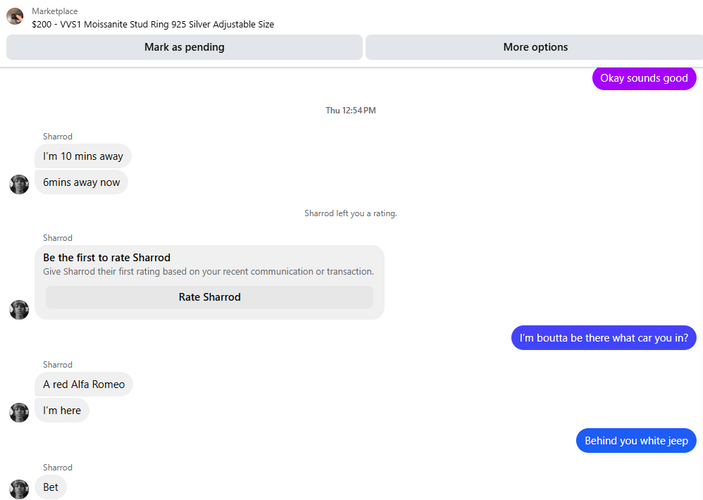Click the Mark as pending button
This screenshot has width=703, height=500.
(x=184, y=47)
